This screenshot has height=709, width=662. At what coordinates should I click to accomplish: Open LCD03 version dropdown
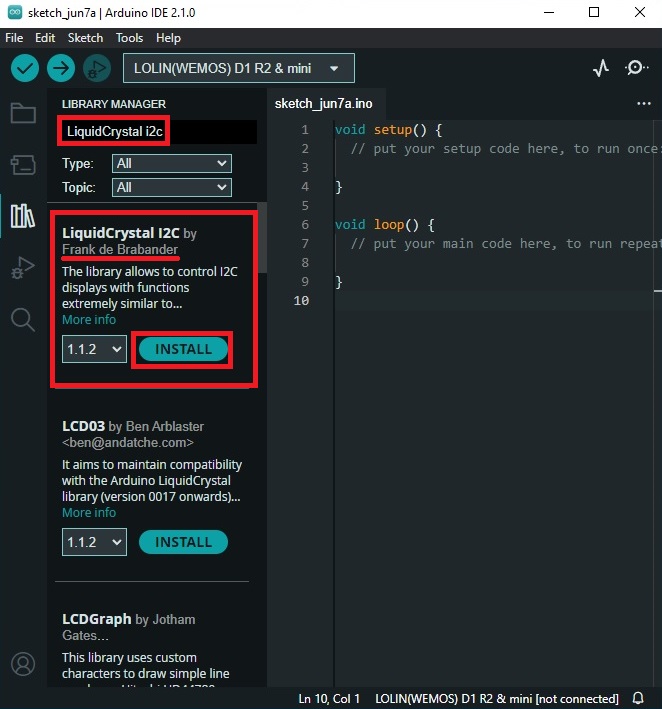click(94, 542)
